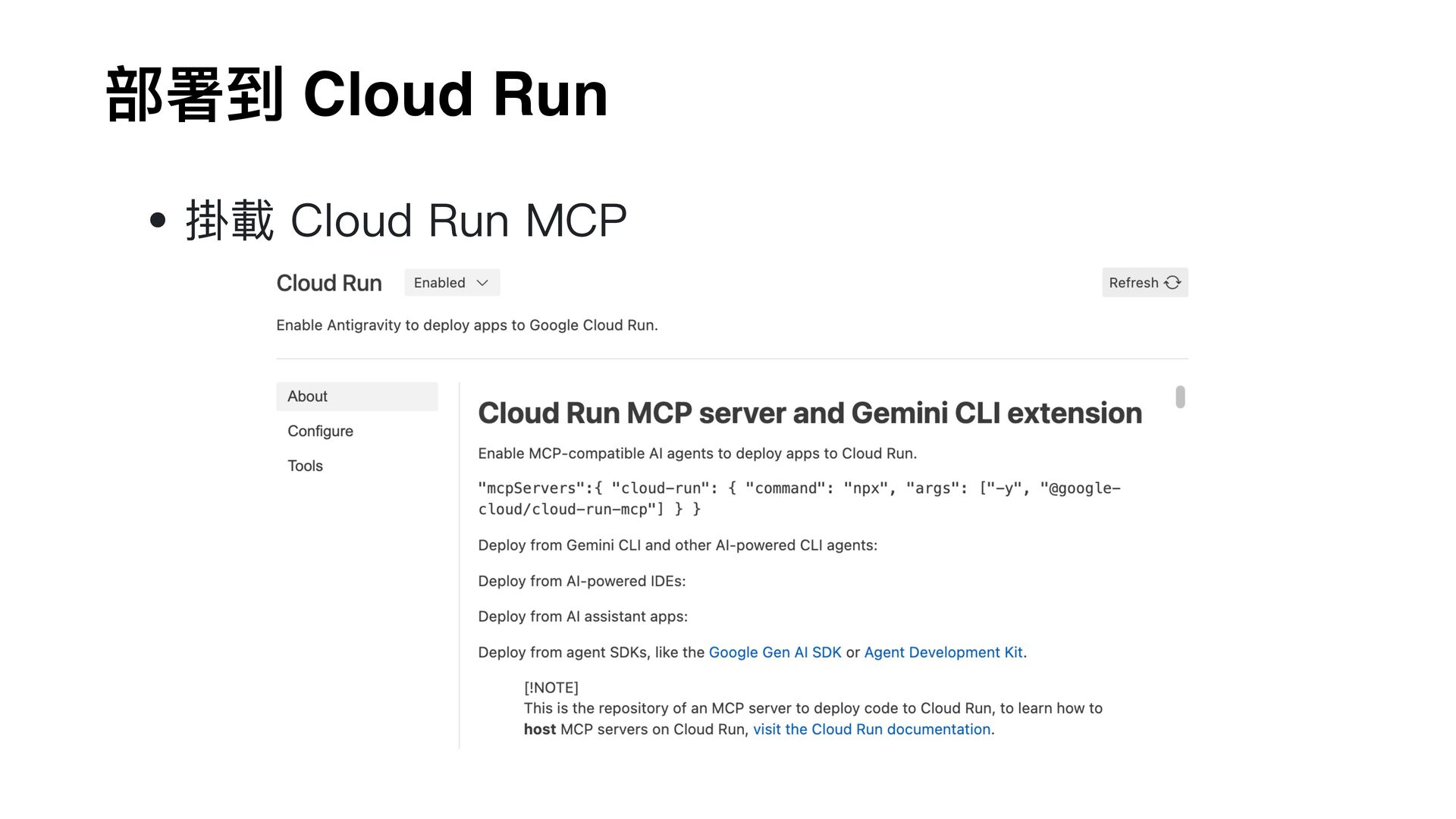
Task: Click the Cloud Run MCP server heading
Action: [x=809, y=413]
